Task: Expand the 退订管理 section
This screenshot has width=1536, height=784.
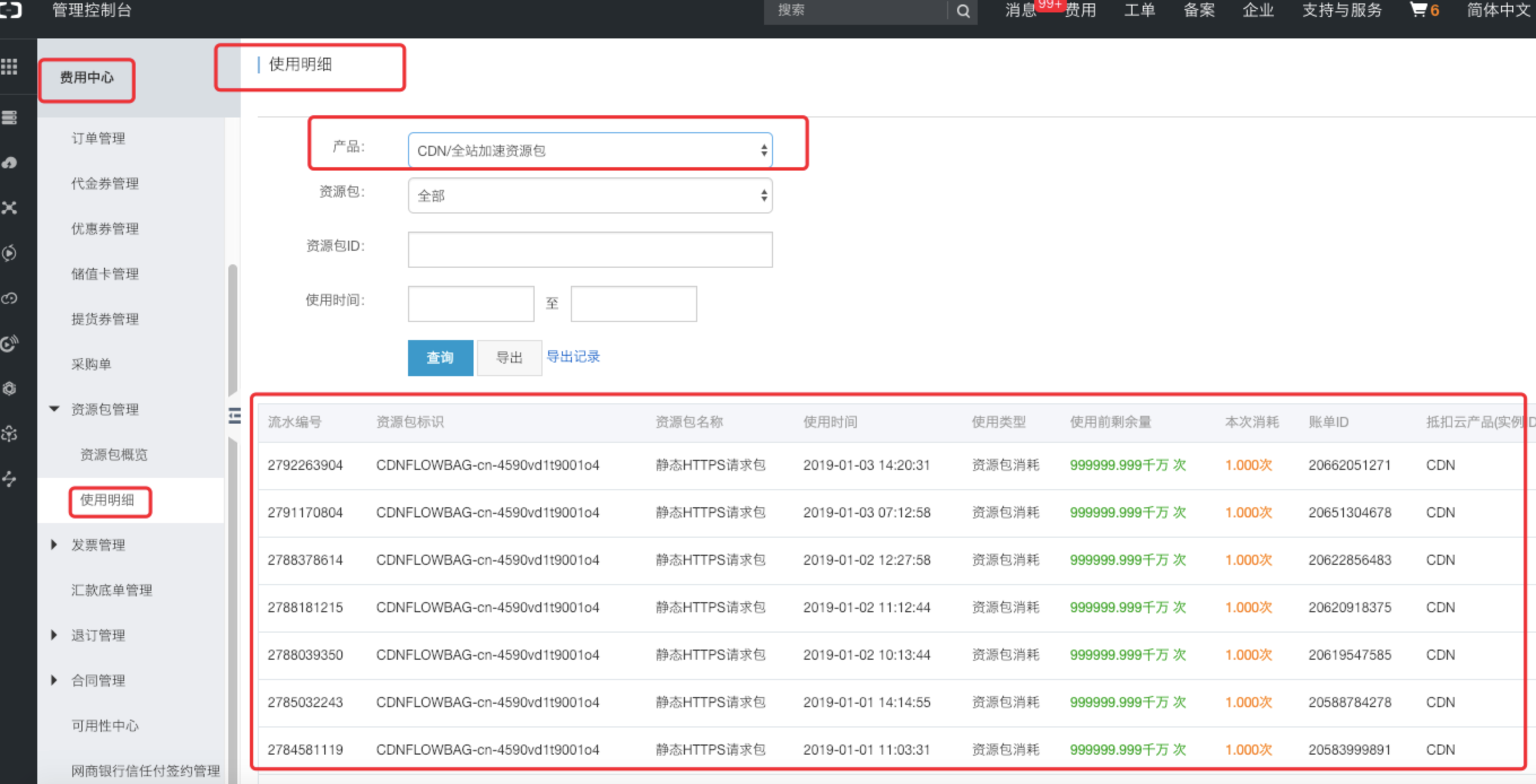Action: [x=54, y=635]
